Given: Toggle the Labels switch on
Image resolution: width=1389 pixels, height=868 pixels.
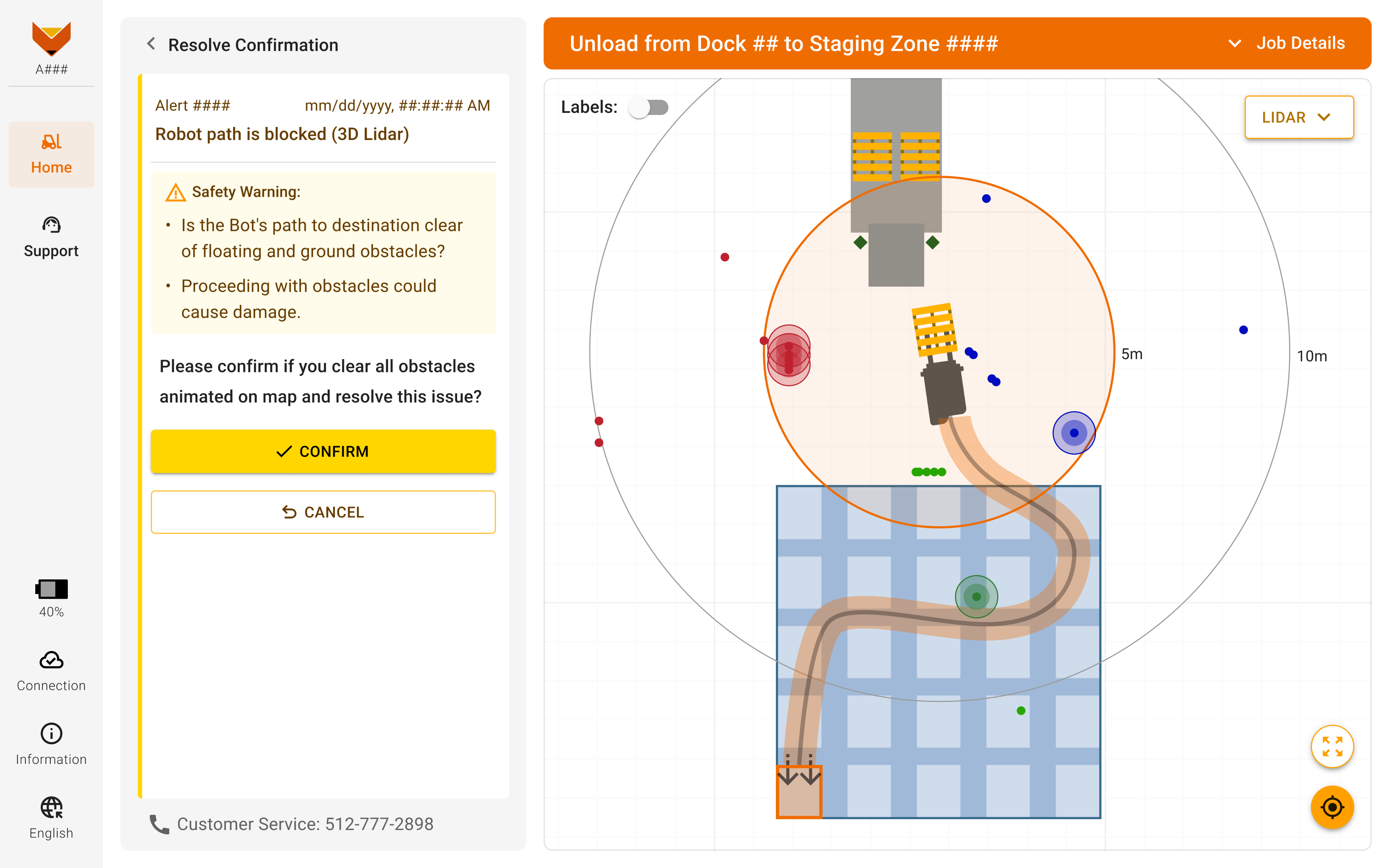Looking at the screenshot, I should [x=649, y=107].
